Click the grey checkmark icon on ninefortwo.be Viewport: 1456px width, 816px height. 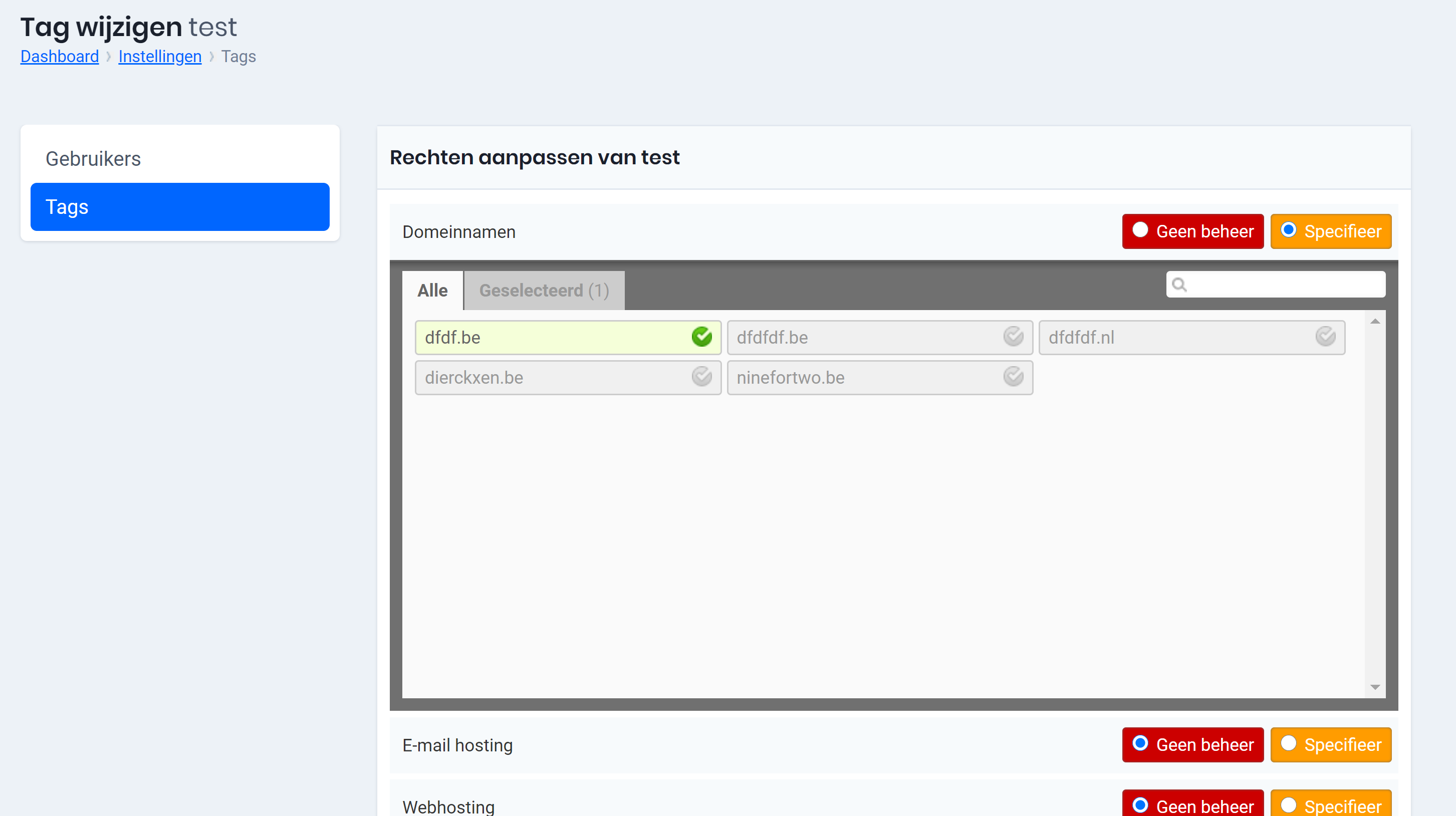pos(1013,376)
